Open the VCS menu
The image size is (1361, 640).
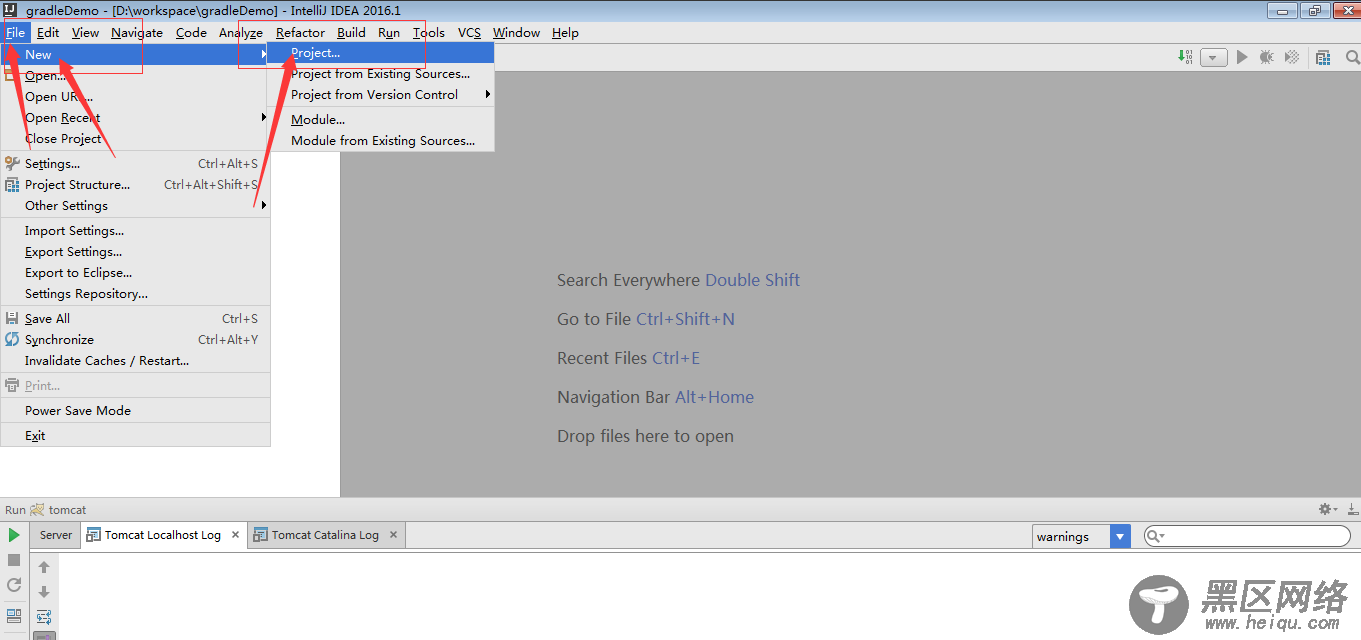click(x=469, y=32)
